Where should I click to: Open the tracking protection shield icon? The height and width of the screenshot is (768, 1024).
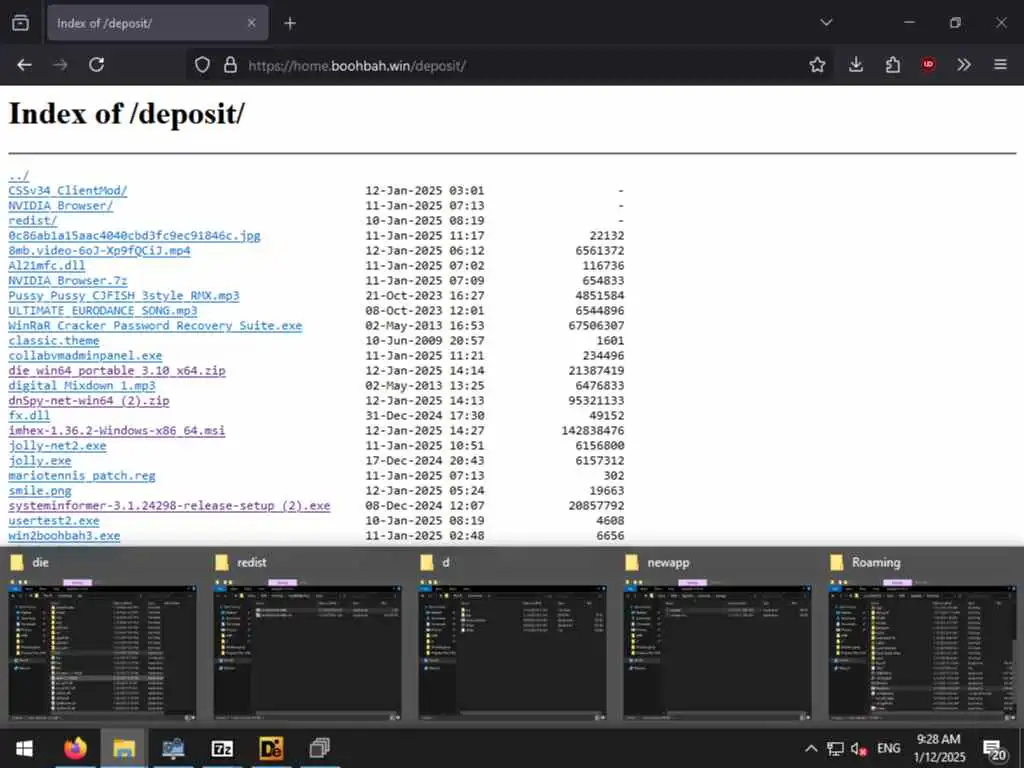pyautogui.click(x=202, y=65)
